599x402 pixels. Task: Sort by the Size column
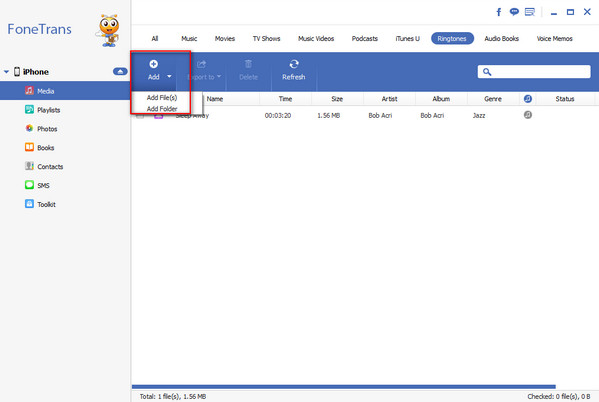pyautogui.click(x=337, y=99)
